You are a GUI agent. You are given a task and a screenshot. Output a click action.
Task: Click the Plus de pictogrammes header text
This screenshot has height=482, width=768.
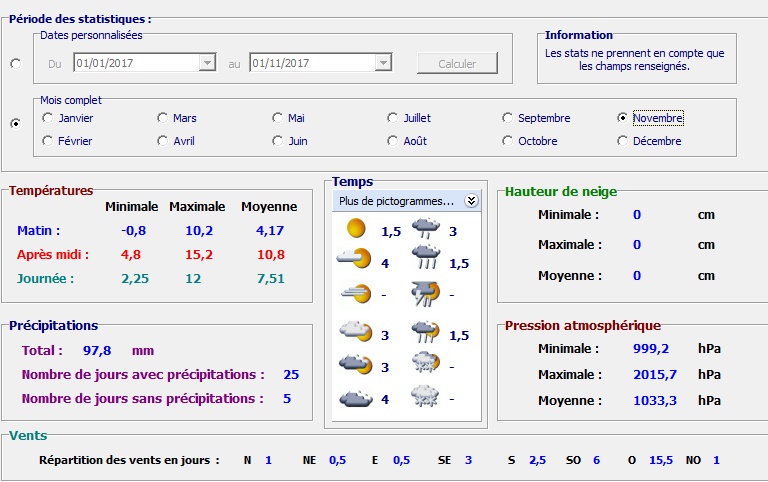click(x=396, y=201)
